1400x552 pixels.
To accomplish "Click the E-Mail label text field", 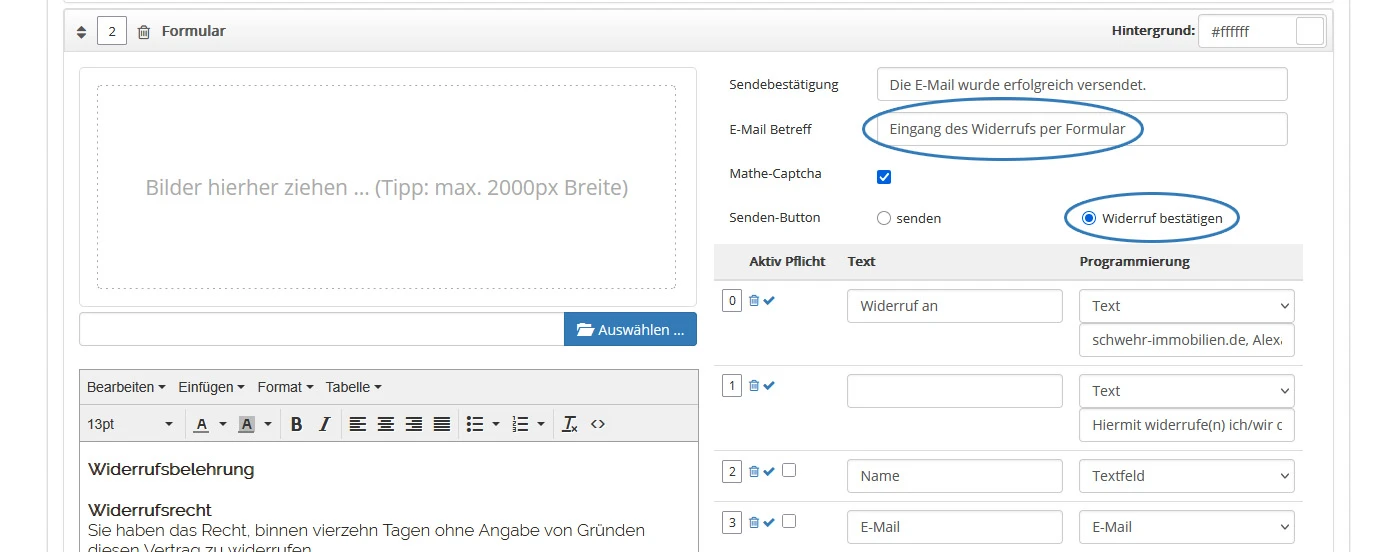I will 955,527.
